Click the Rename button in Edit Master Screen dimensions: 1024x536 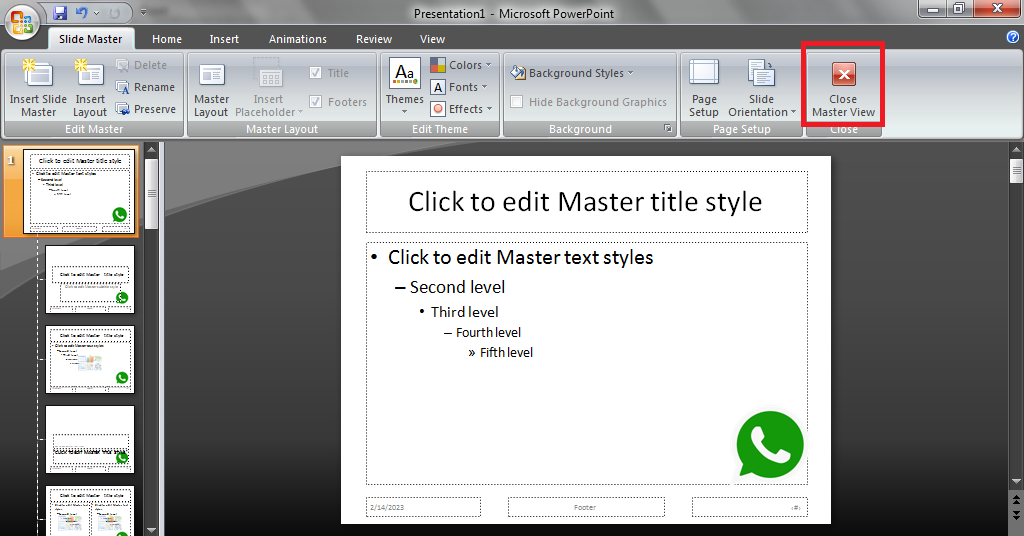tap(145, 87)
